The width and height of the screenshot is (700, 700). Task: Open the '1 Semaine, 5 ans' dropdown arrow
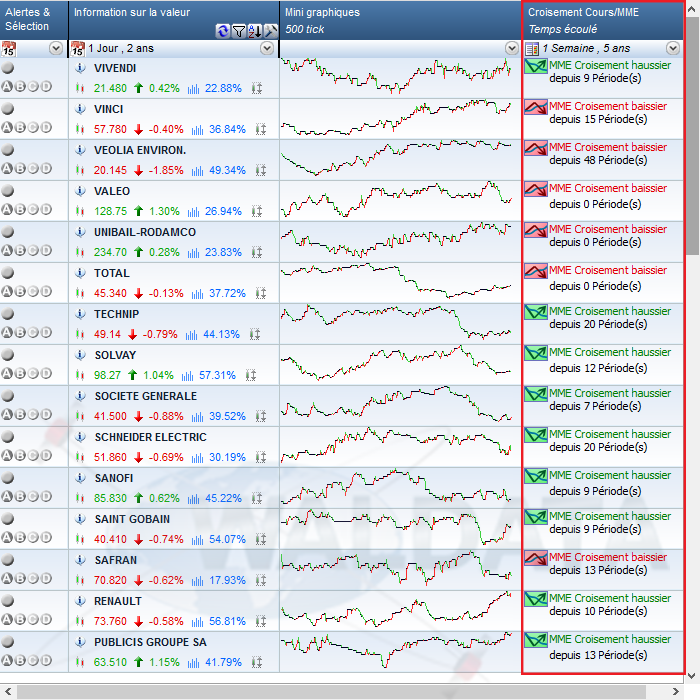(673, 48)
